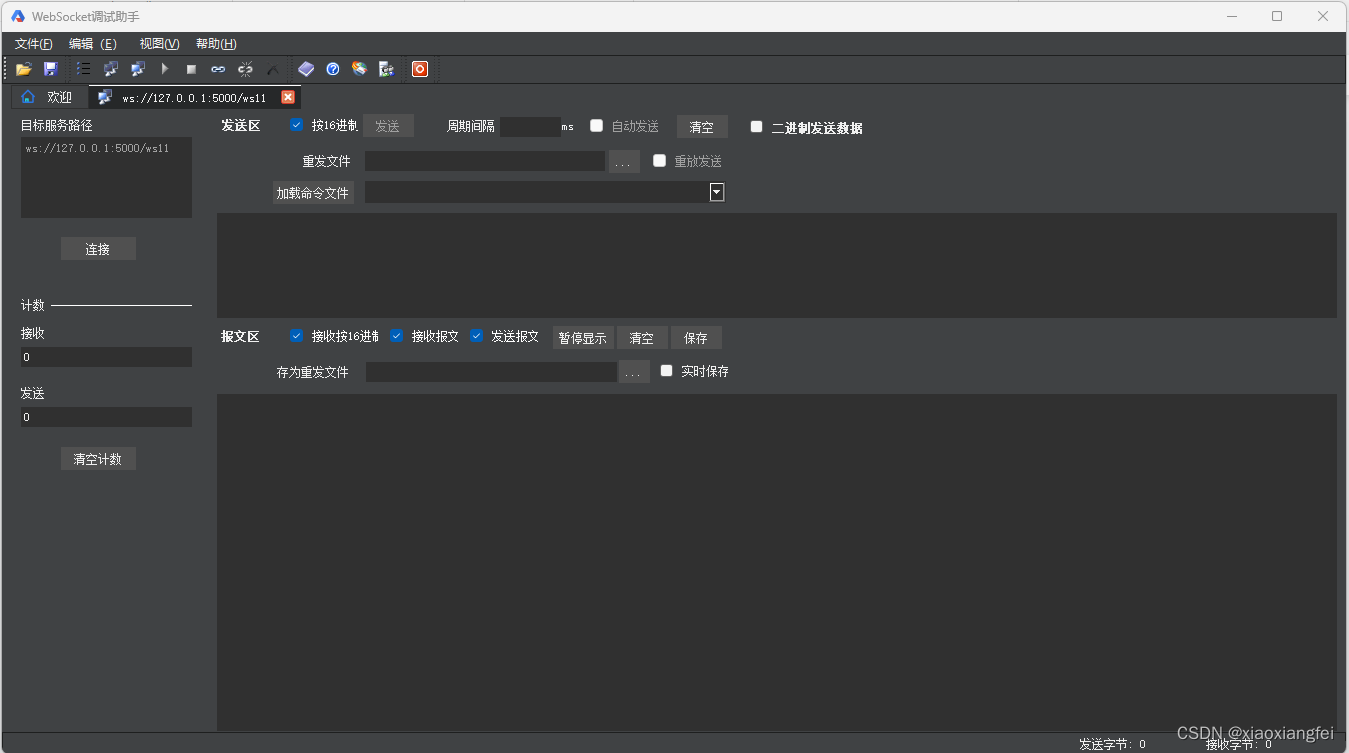The width and height of the screenshot is (1349, 753).
Task: Uncheck the 按16进制 checkbox
Action: point(296,124)
